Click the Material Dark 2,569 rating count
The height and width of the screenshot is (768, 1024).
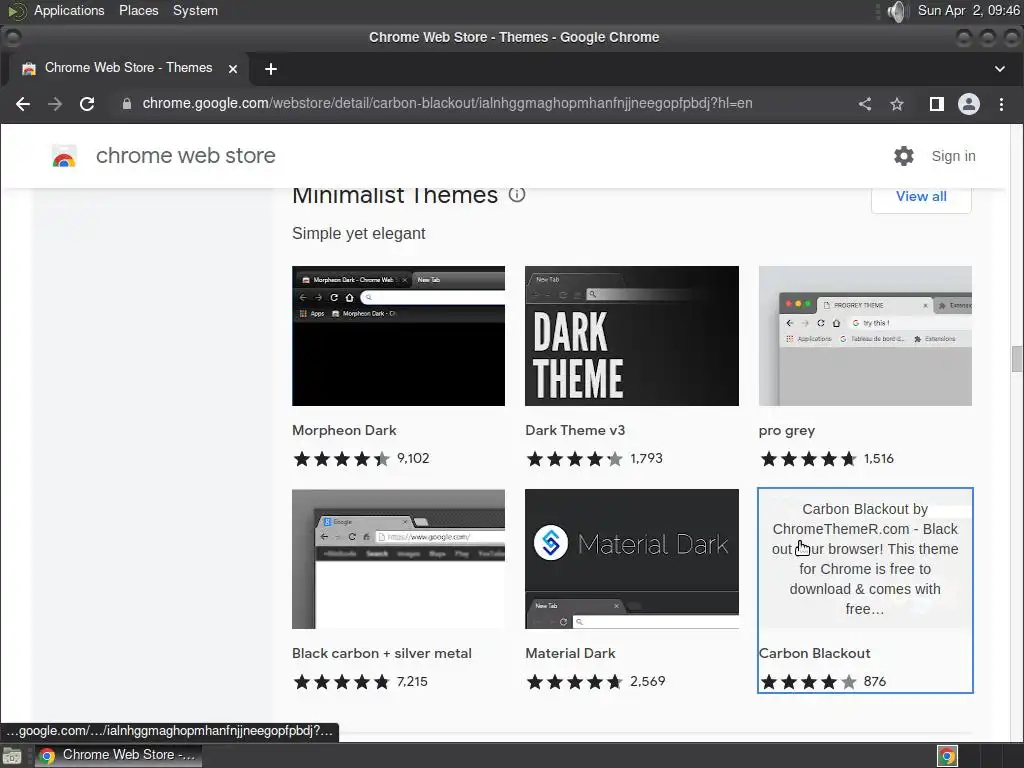pyautogui.click(x=648, y=682)
